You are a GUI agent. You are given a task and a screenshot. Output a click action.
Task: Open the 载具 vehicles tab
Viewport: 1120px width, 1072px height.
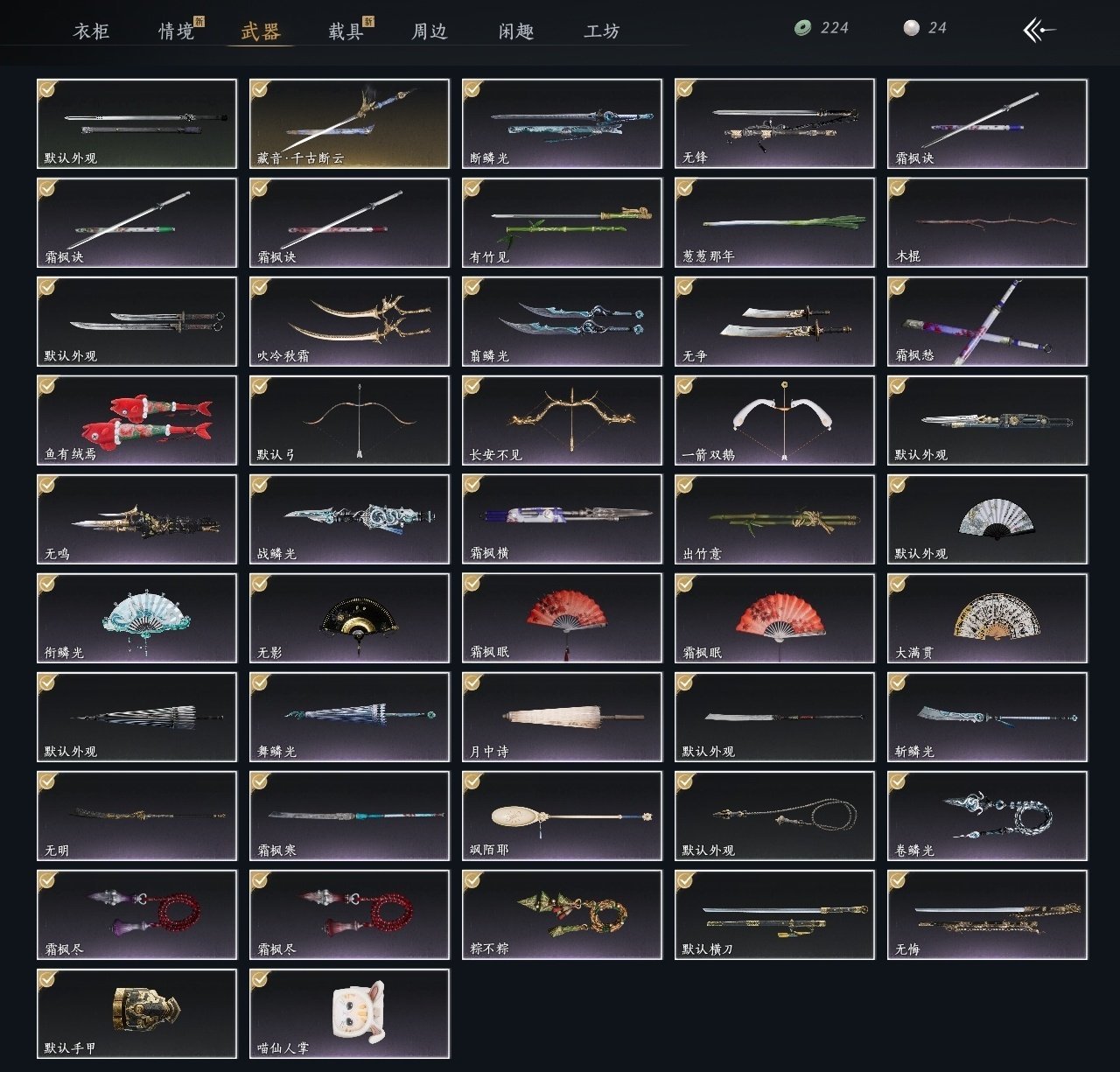346,32
